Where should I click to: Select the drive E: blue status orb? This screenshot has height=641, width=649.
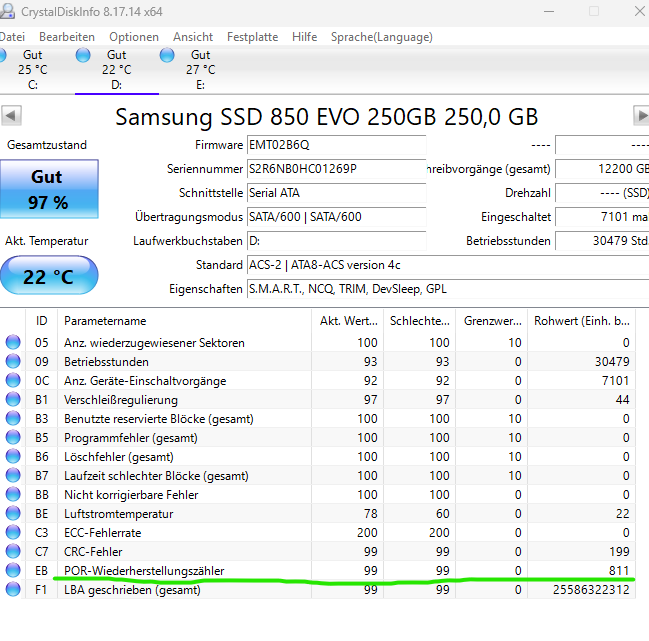point(167,55)
